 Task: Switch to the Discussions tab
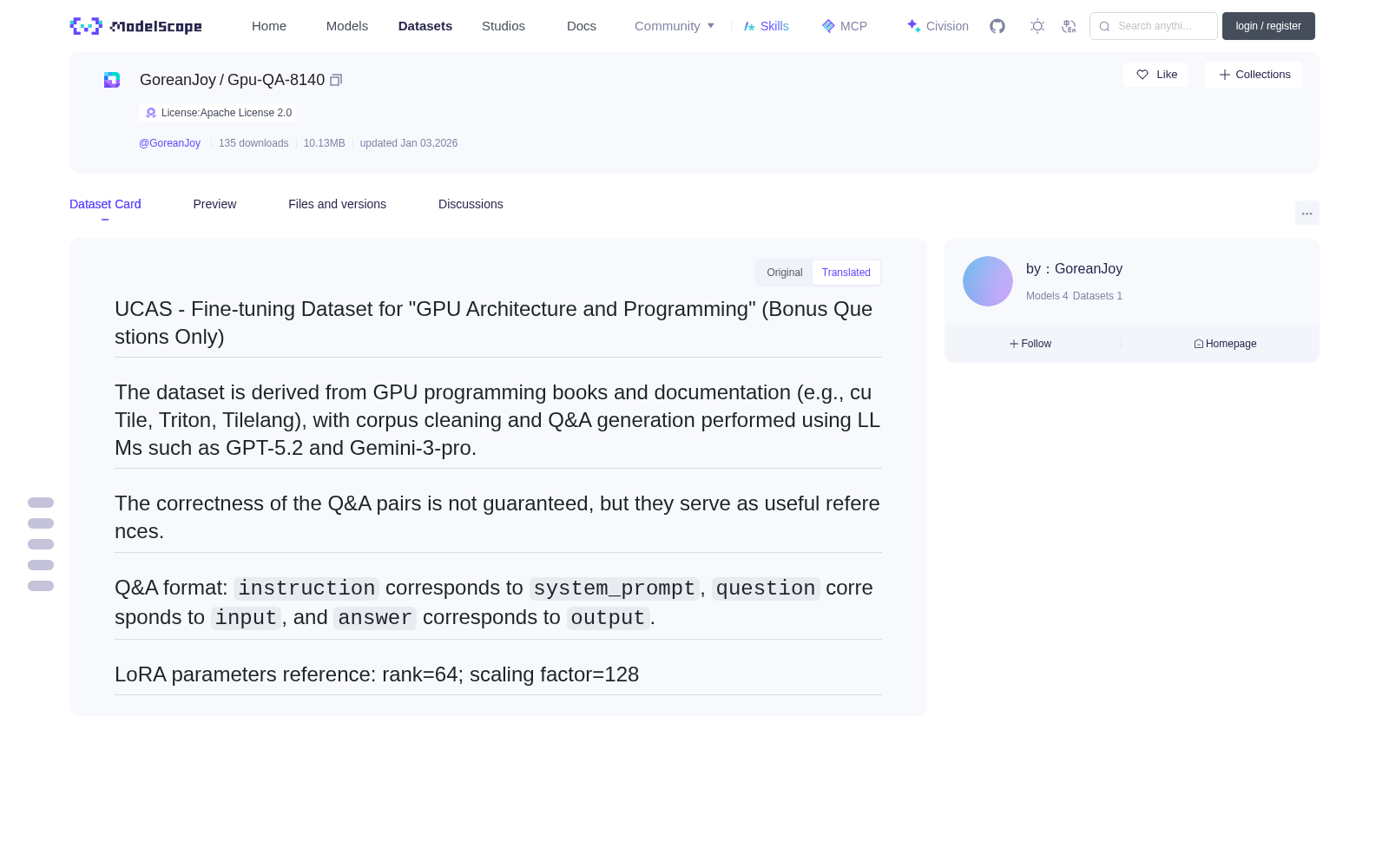[x=471, y=204]
